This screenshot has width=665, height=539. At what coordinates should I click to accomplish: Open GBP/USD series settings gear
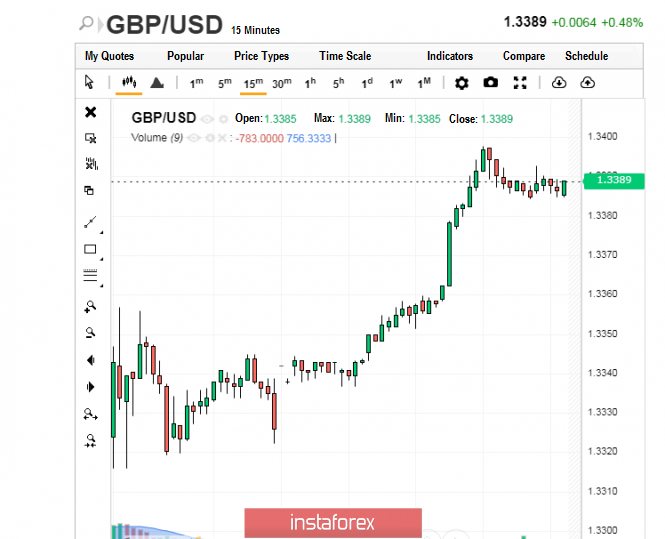[x=224, y=119]
